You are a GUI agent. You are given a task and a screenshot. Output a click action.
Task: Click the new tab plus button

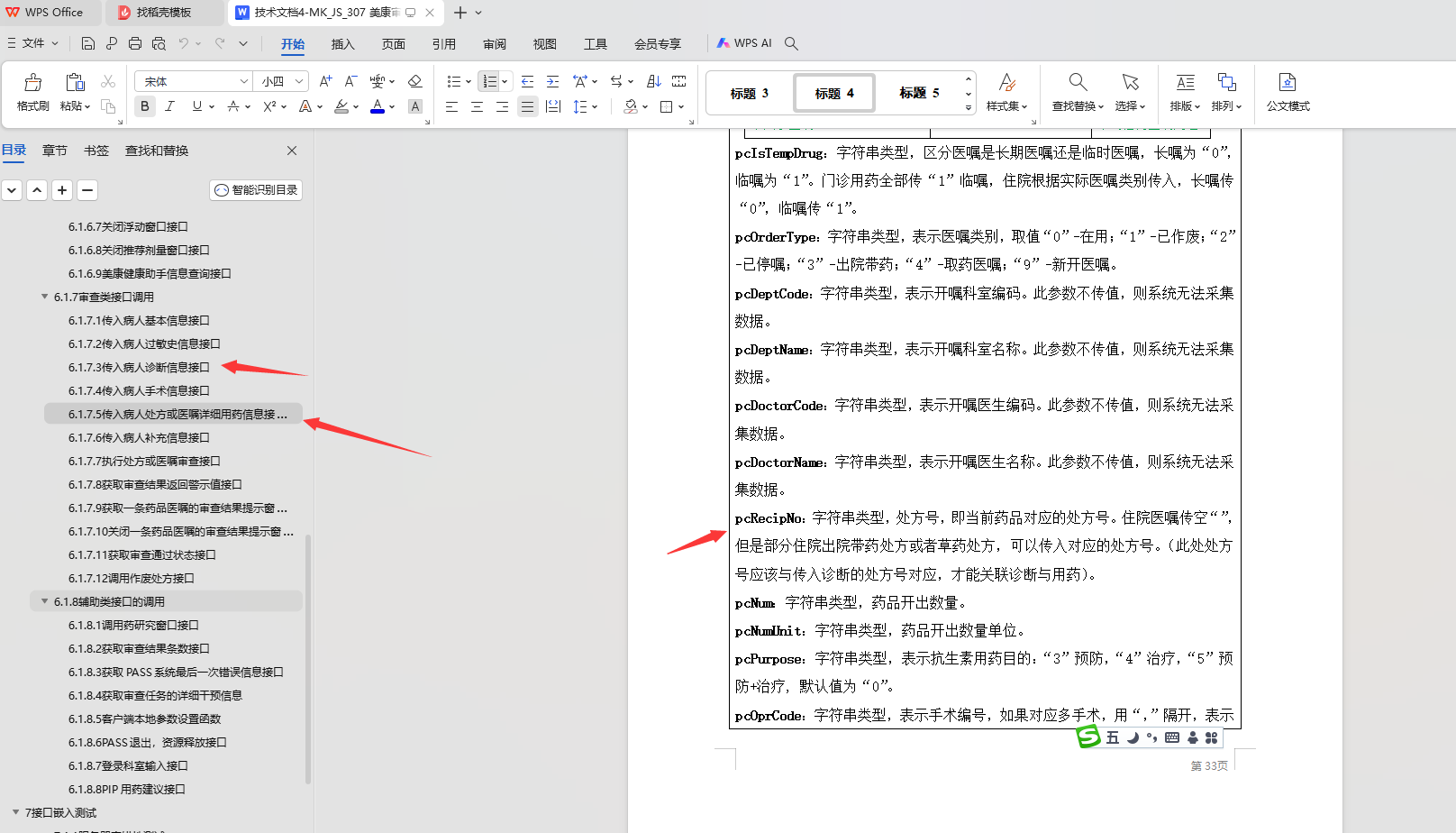[460, 13]
